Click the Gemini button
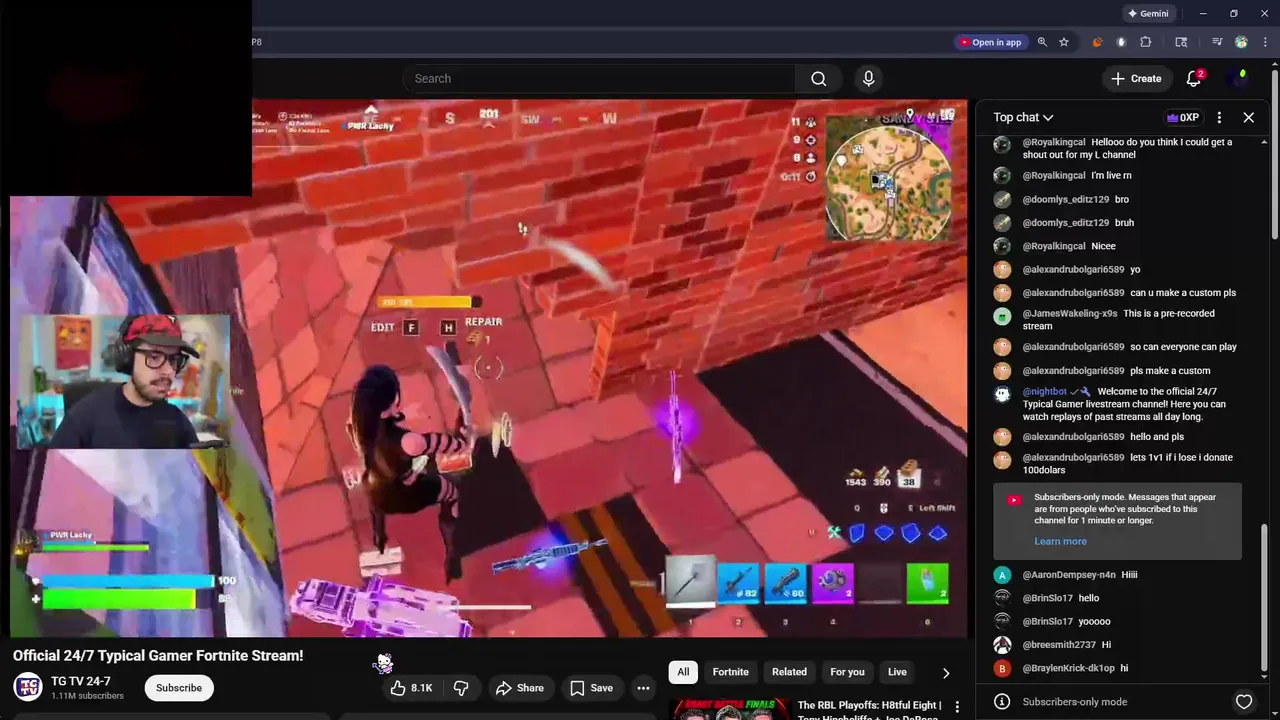 click(x=1148, y=14)
